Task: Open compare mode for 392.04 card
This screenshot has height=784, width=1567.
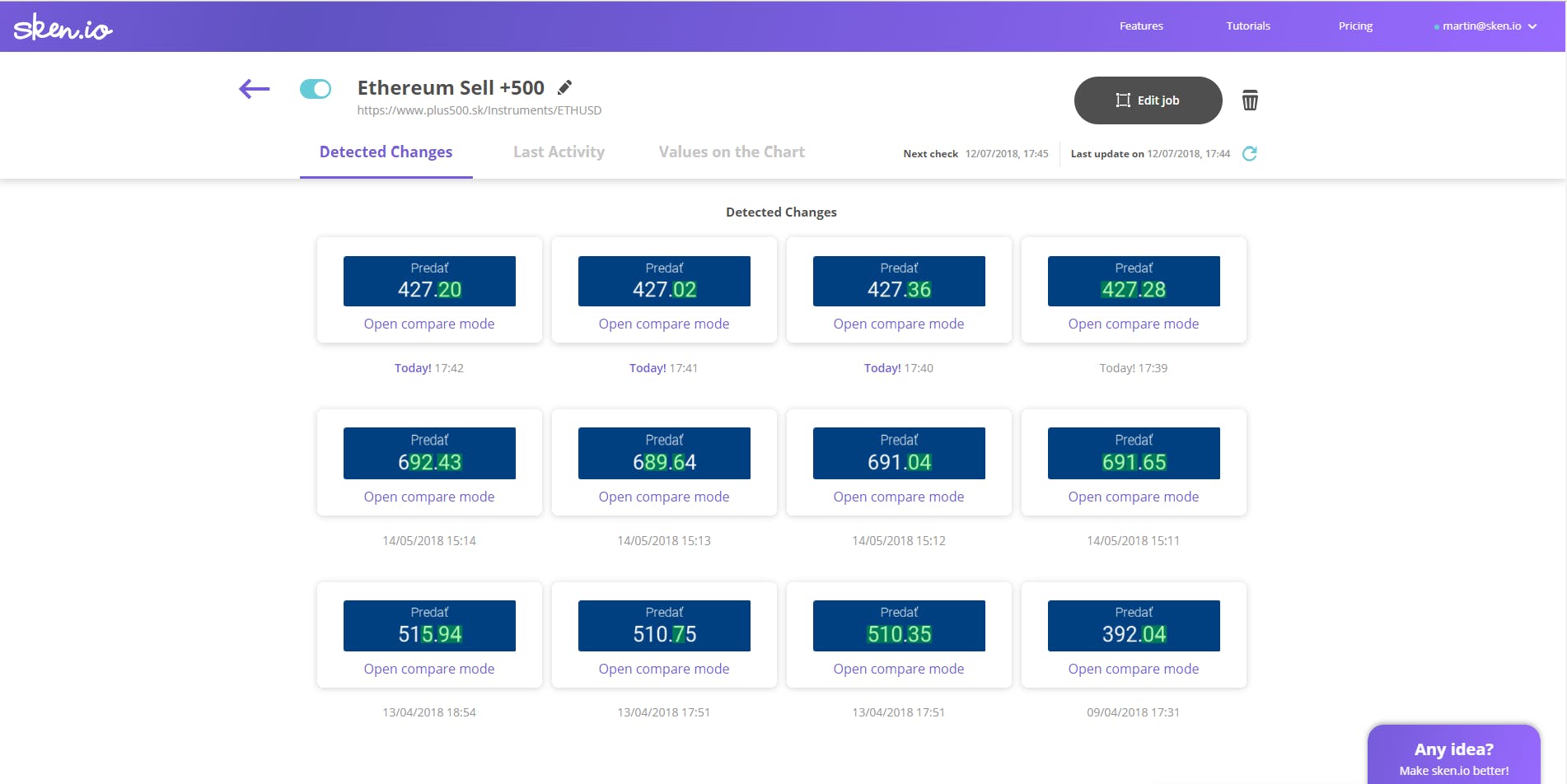Action: 1134,670
